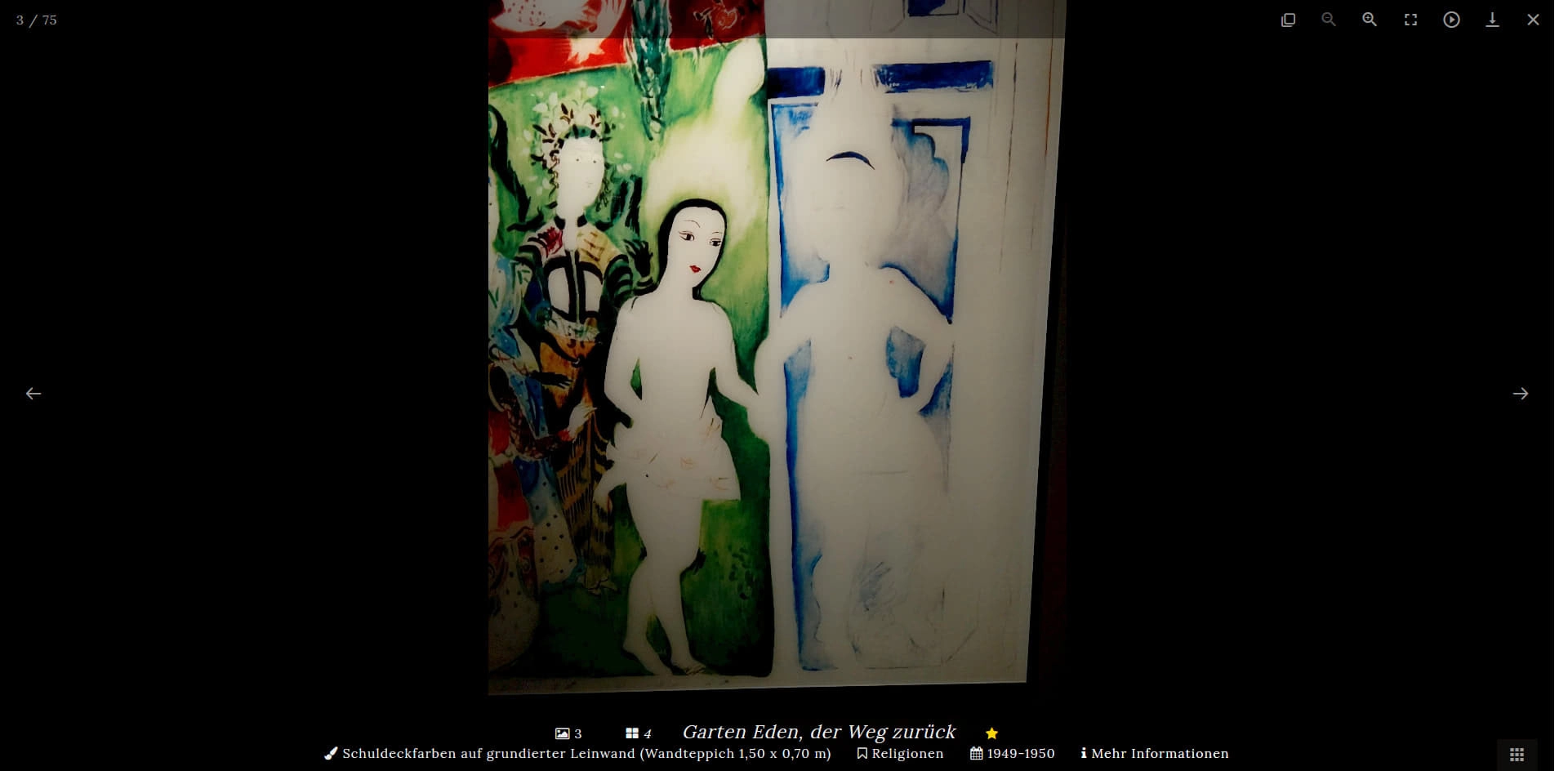Download the current image
Screen dimensions: 1568x771
tap(1492, 20)
